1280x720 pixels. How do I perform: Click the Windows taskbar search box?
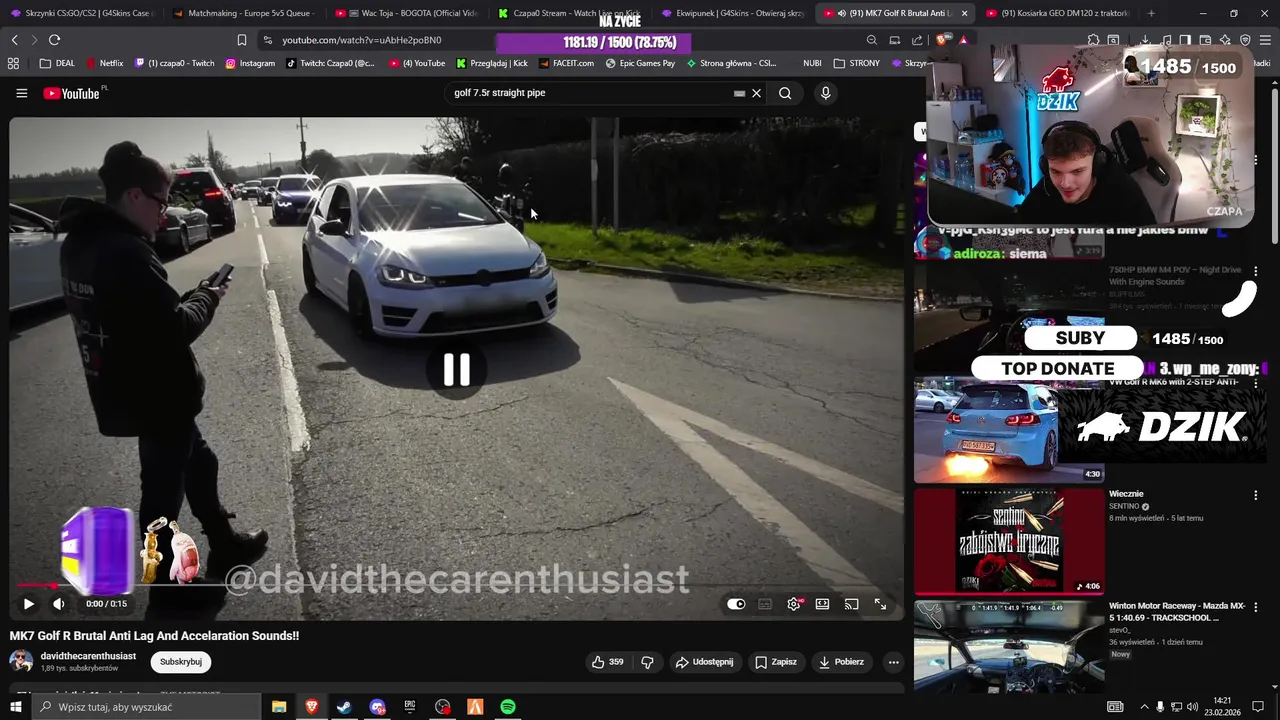(x=146, y=707)
